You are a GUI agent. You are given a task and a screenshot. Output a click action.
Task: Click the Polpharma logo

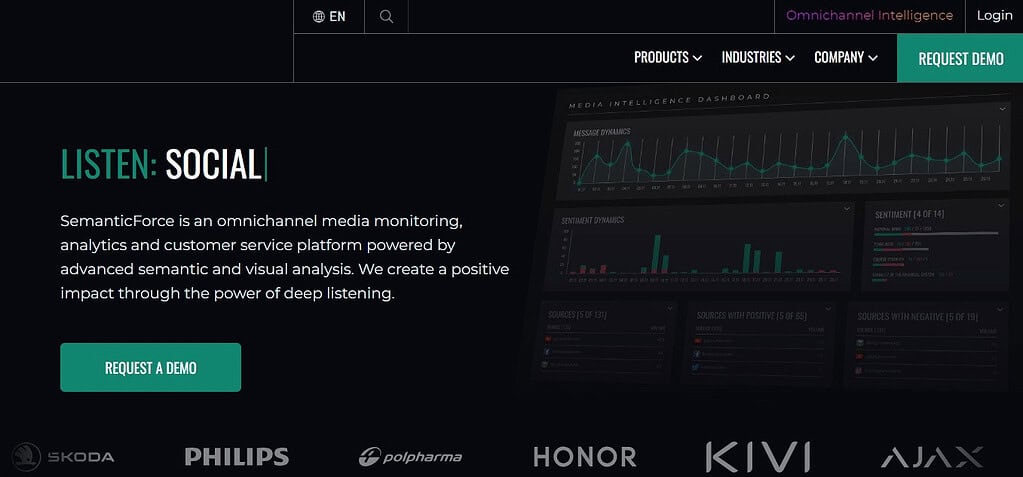click(x=410, y=457)
